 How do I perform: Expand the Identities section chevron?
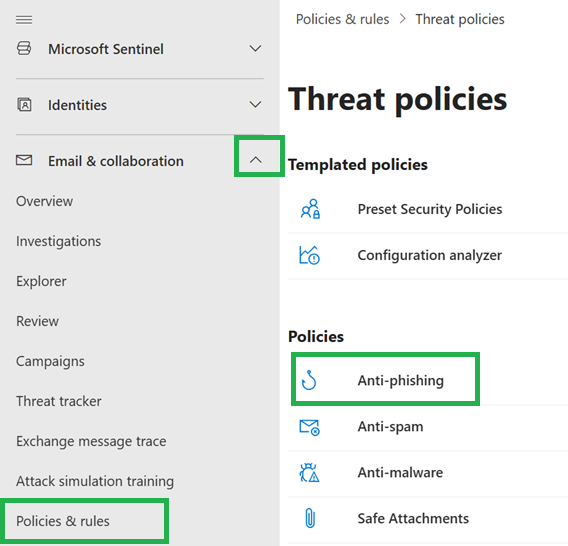coord(255,104)
